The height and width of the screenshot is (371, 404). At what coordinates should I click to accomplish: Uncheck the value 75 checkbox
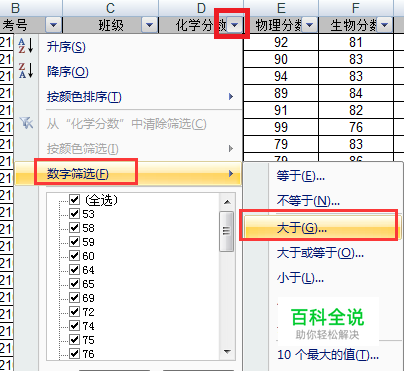75,339
